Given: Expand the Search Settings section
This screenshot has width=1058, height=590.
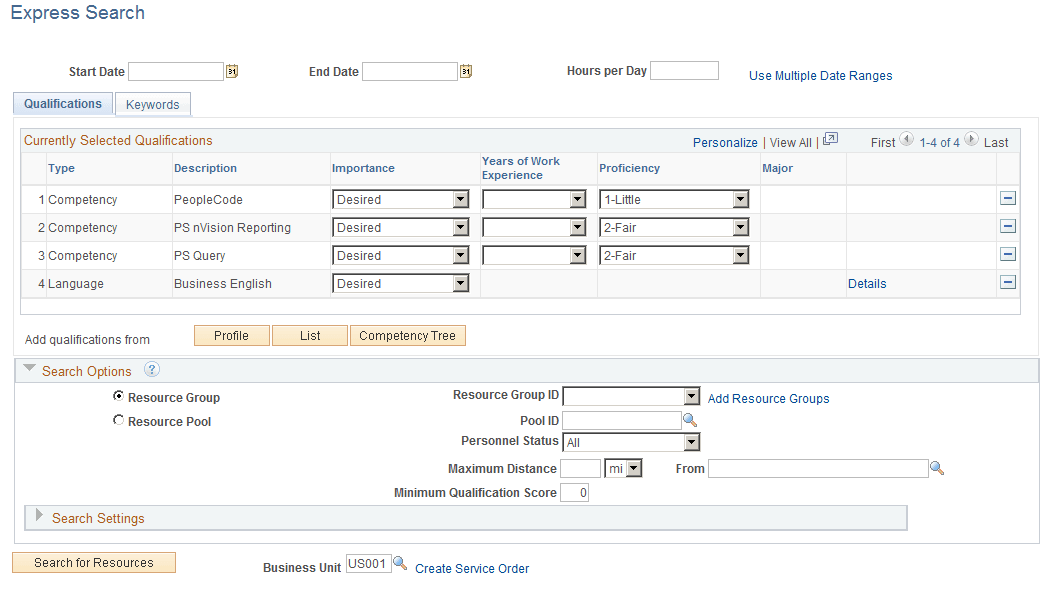Looking at the screenshot, I should coord(39,517).
